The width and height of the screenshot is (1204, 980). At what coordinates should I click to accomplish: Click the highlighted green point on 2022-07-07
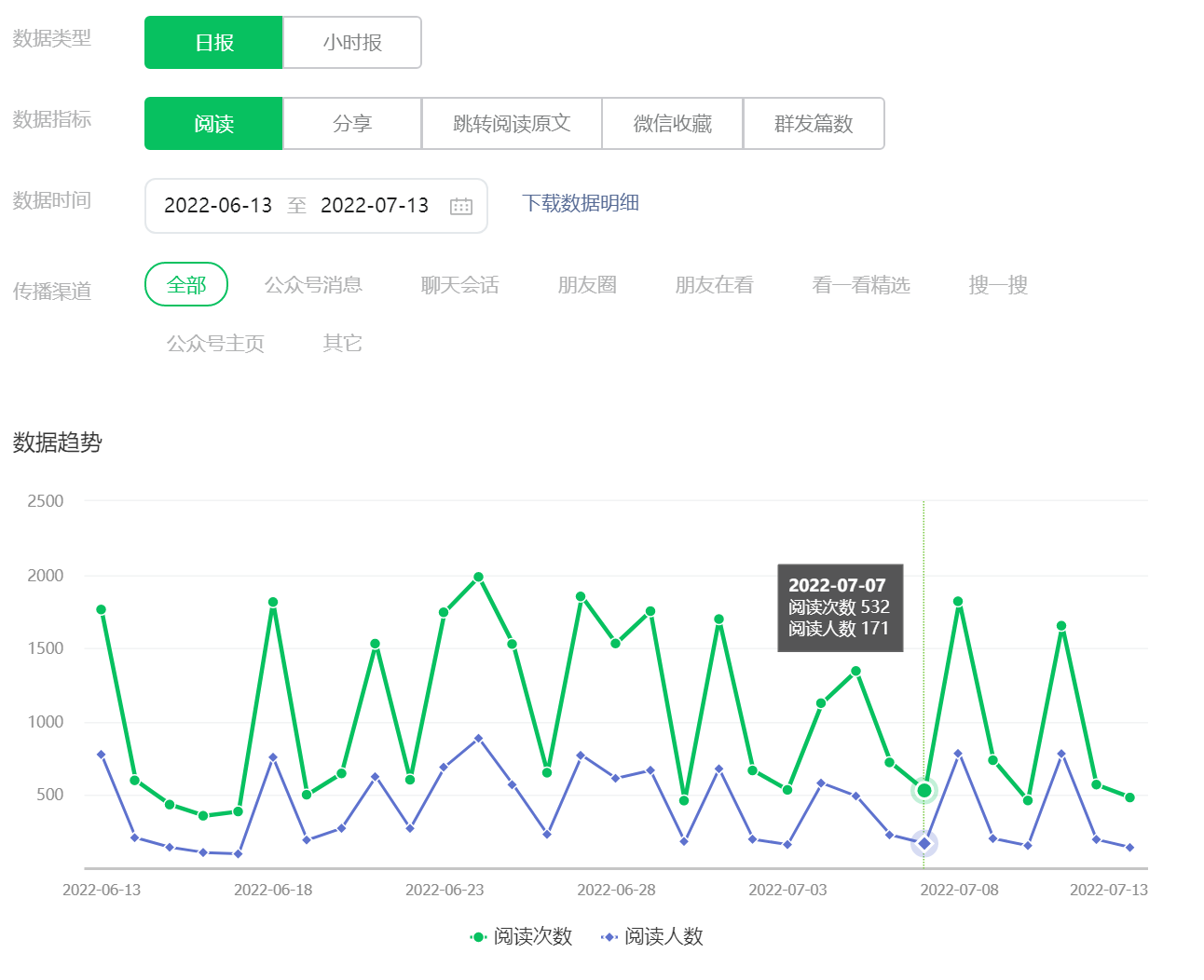924,791
